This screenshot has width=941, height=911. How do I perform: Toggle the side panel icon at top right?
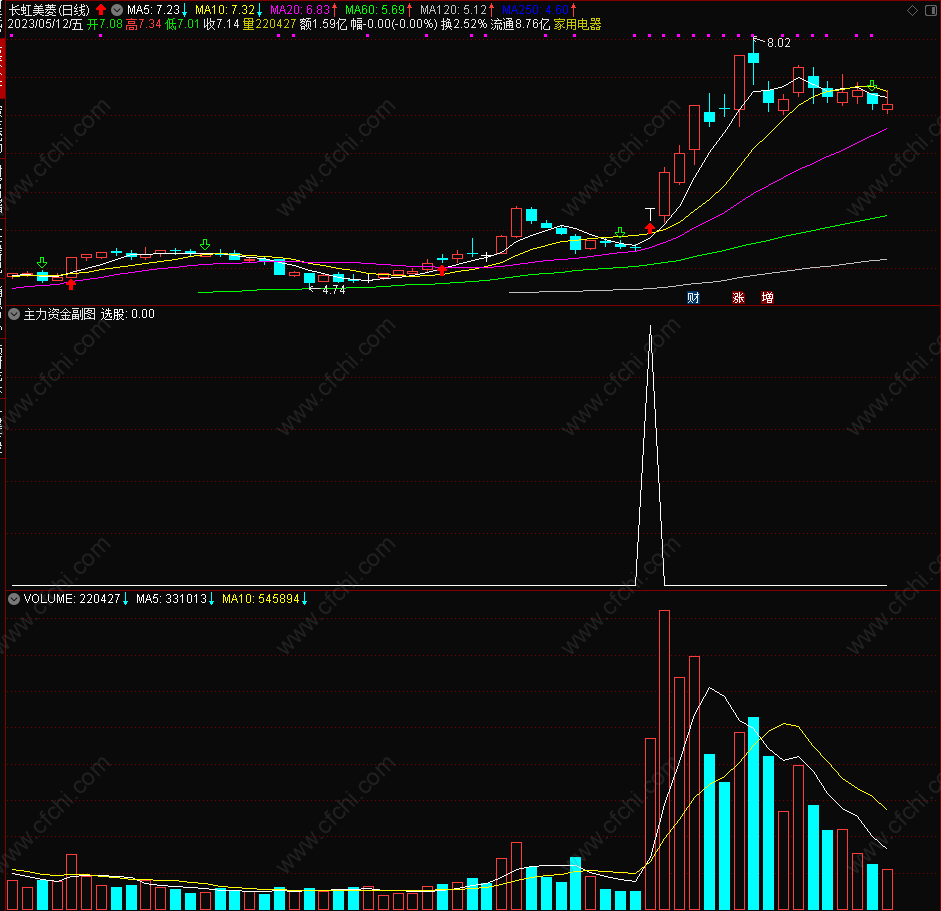pos(931,10)
